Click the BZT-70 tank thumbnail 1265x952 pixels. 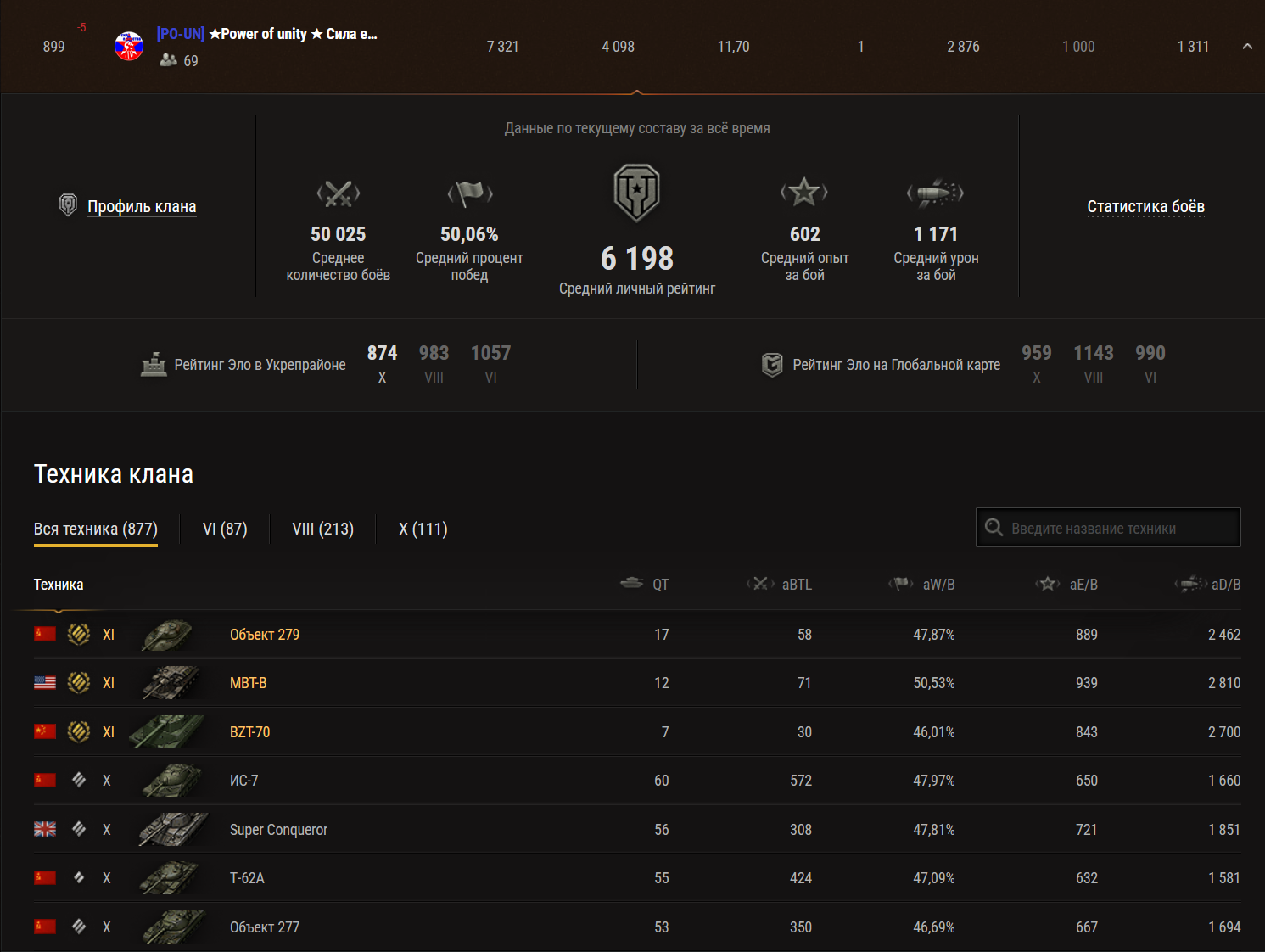(168, 731)
